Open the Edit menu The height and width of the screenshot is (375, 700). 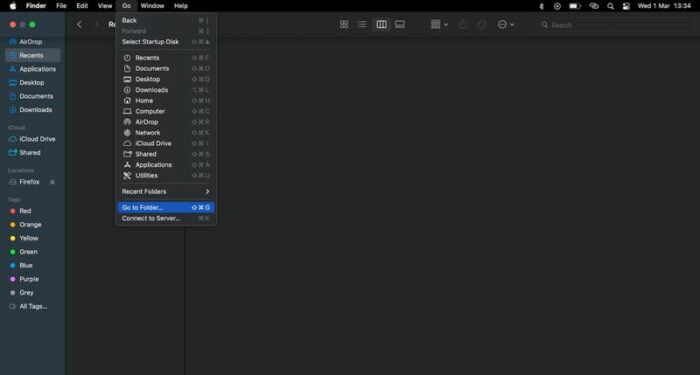(x=82, y=6)
